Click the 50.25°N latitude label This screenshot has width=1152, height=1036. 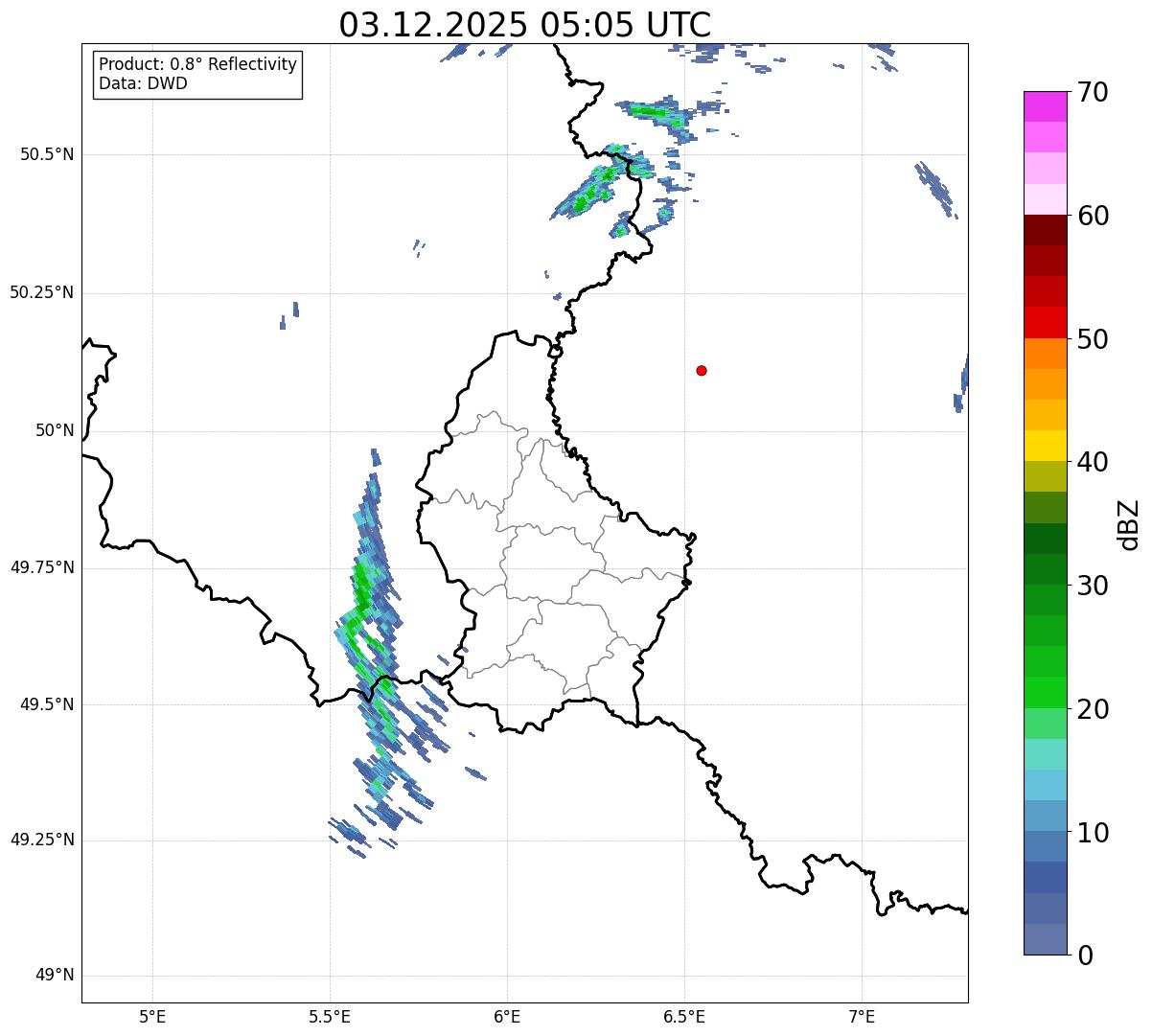click(42, 292)
